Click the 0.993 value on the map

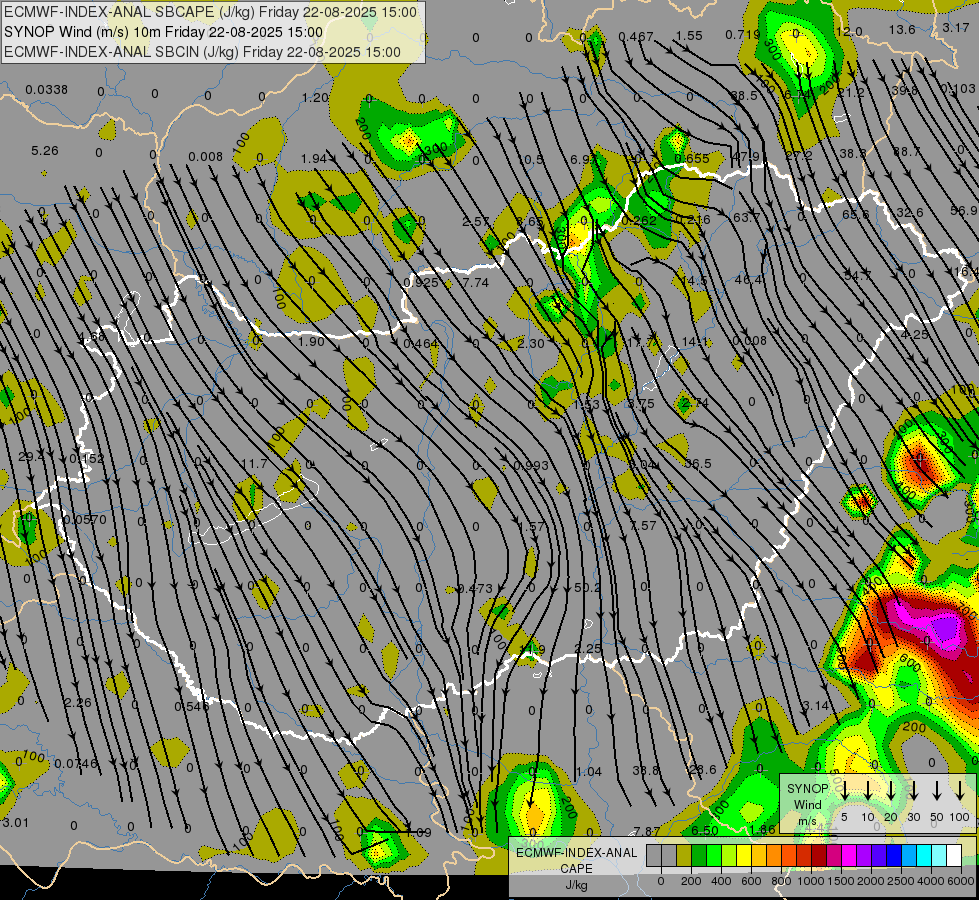tap(531, 465)
